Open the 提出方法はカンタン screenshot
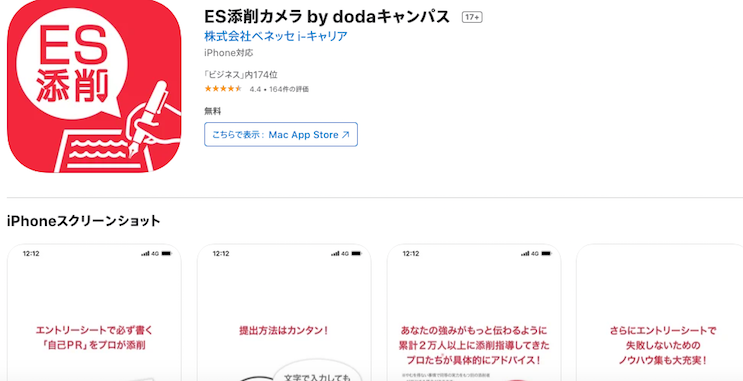The image size is (743, 381). coord(284,313)
